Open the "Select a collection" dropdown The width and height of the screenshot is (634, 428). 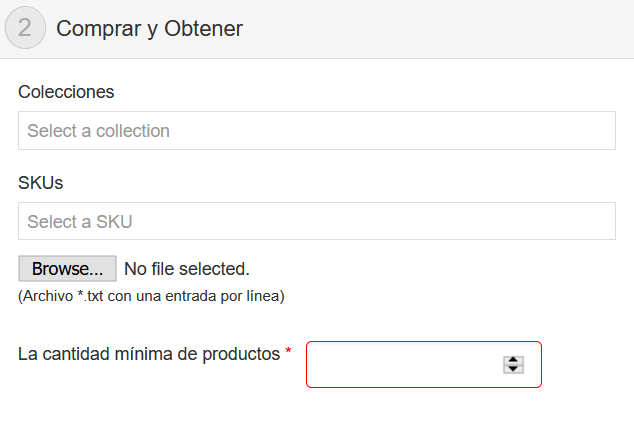pyautogui.click(x=316, y=131)
